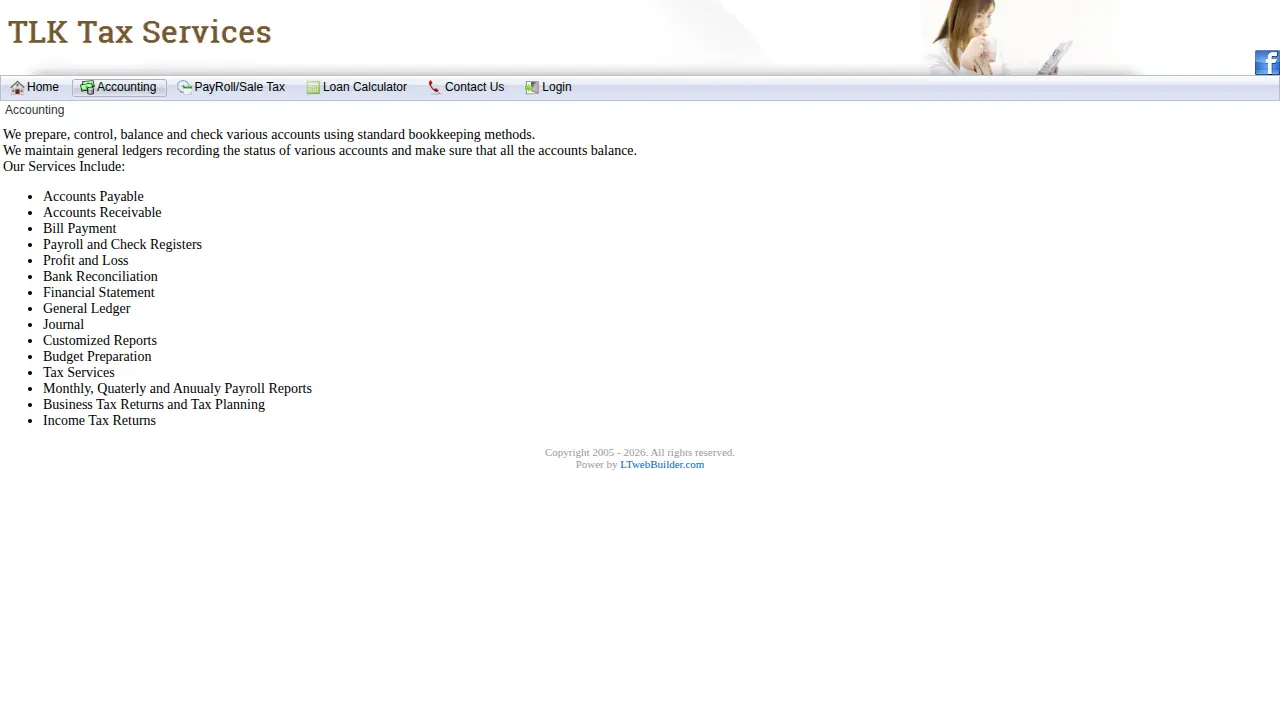The height and width of the screenshot is (720, 1280).
Task: Select the "Journal" list item
Action: pyautogui.click(x=63, y=324)
